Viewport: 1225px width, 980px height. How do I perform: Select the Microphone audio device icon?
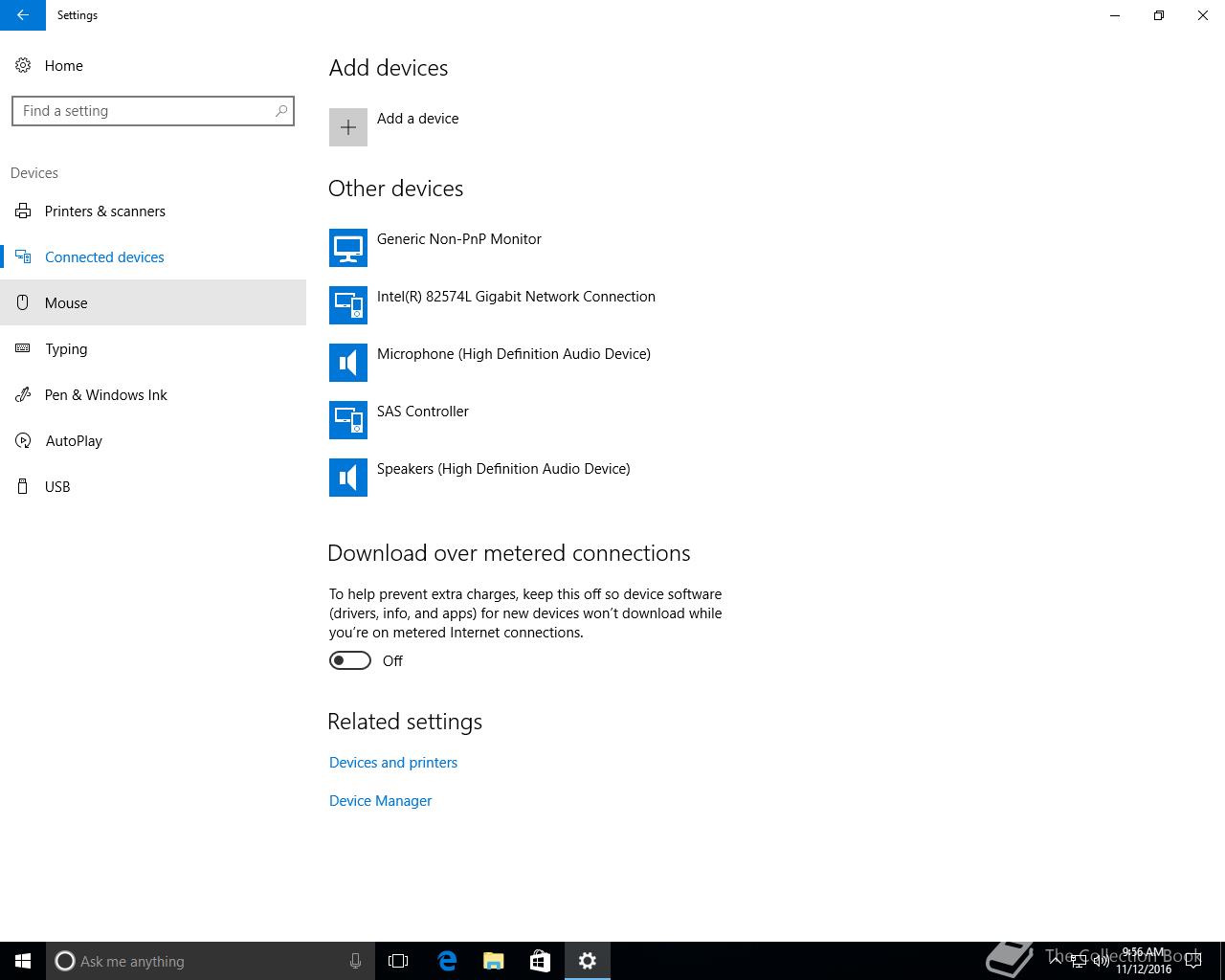pyautogui.click(x=348, y=363)
